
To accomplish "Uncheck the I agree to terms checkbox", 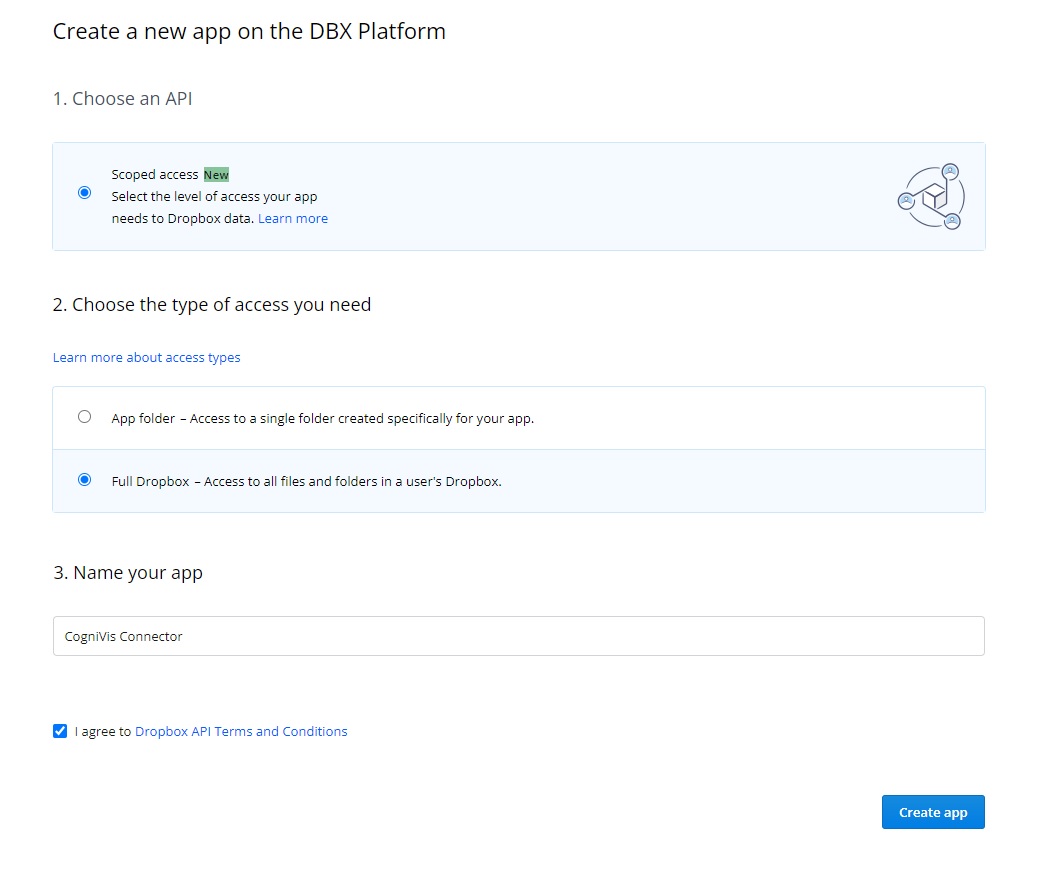I will 60,731.
